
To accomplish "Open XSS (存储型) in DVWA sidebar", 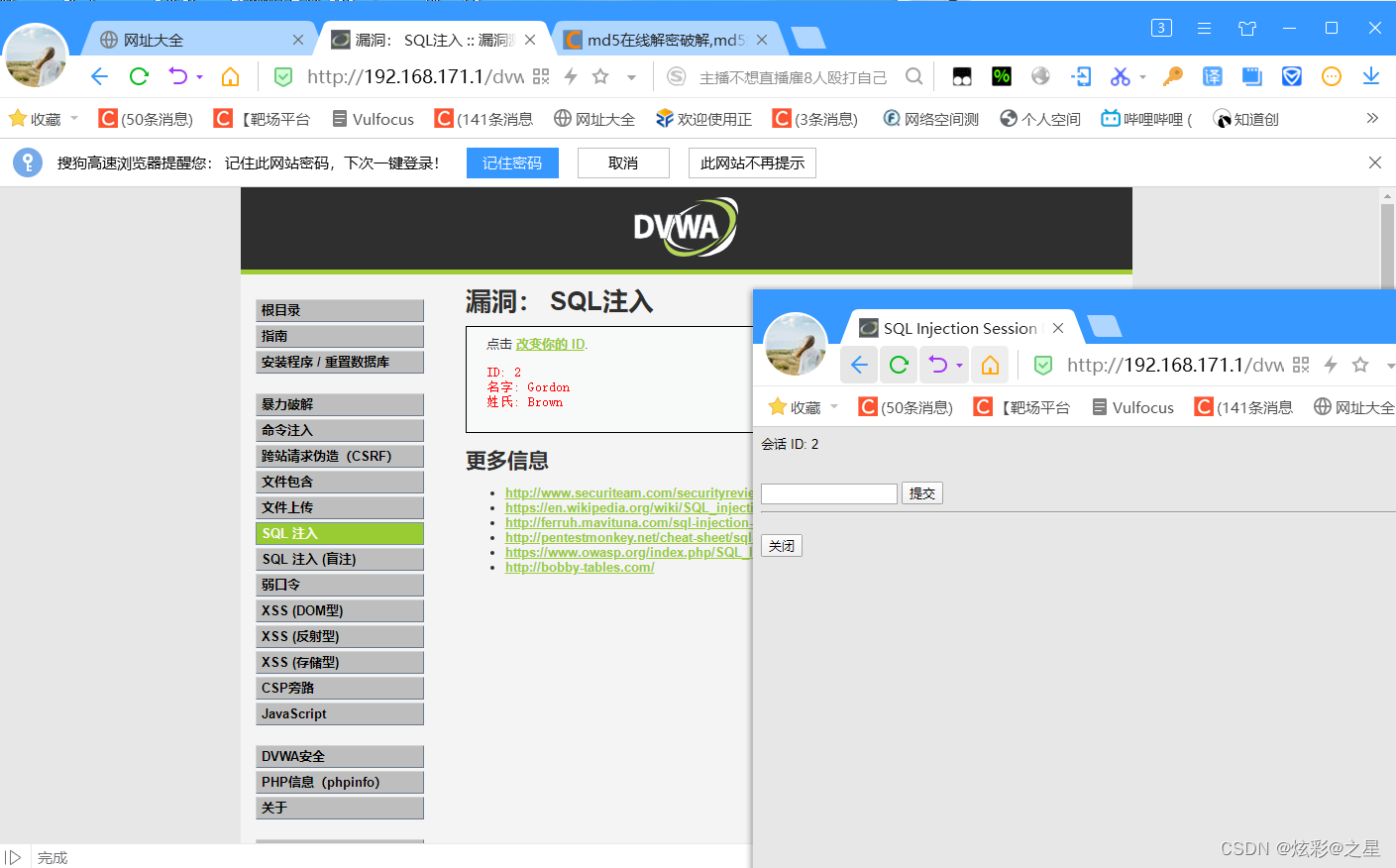I will pyautogui.click(x=340, y=662).
